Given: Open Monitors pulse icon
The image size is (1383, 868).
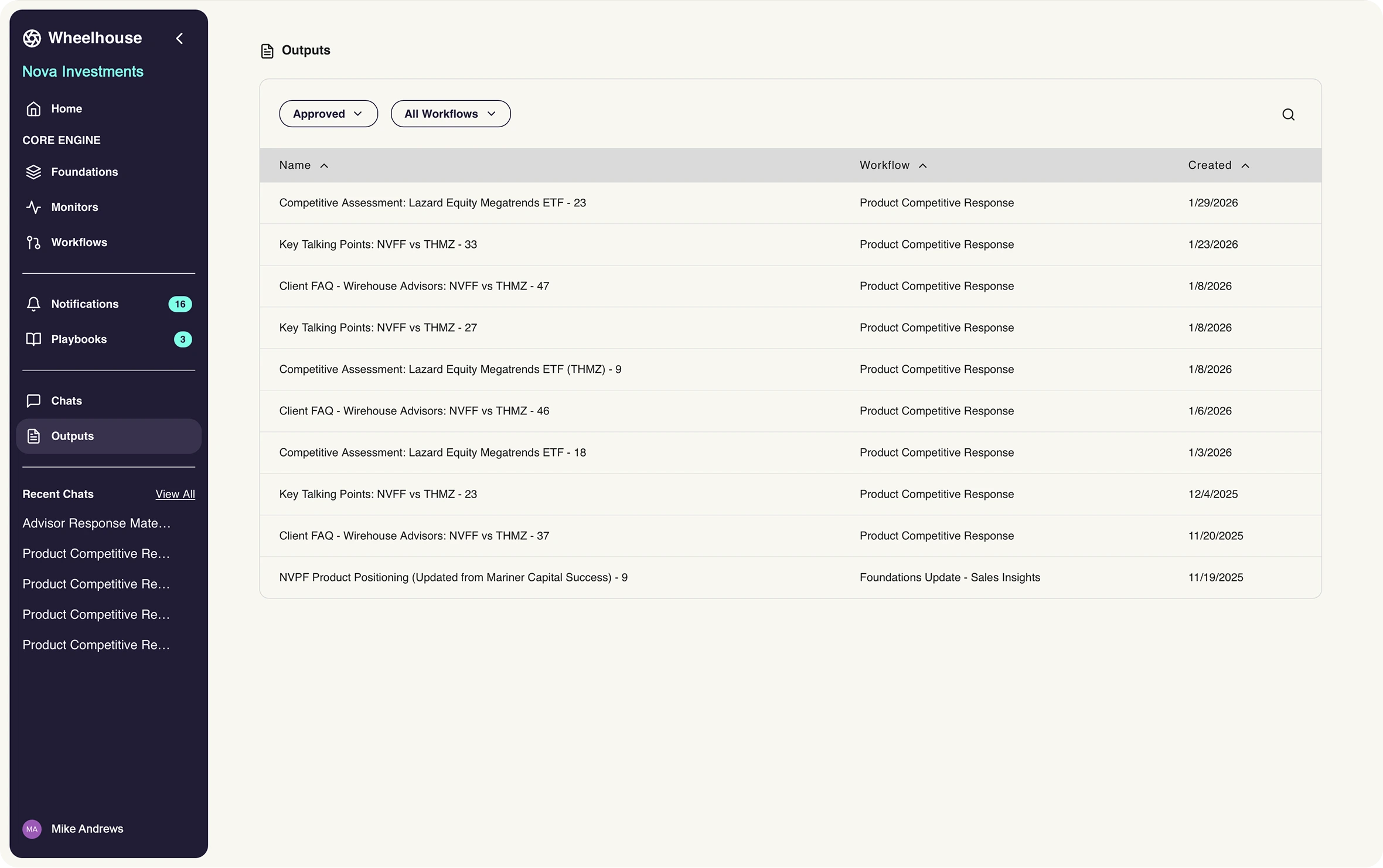Looking at the screenshot, I should point(33,207).
